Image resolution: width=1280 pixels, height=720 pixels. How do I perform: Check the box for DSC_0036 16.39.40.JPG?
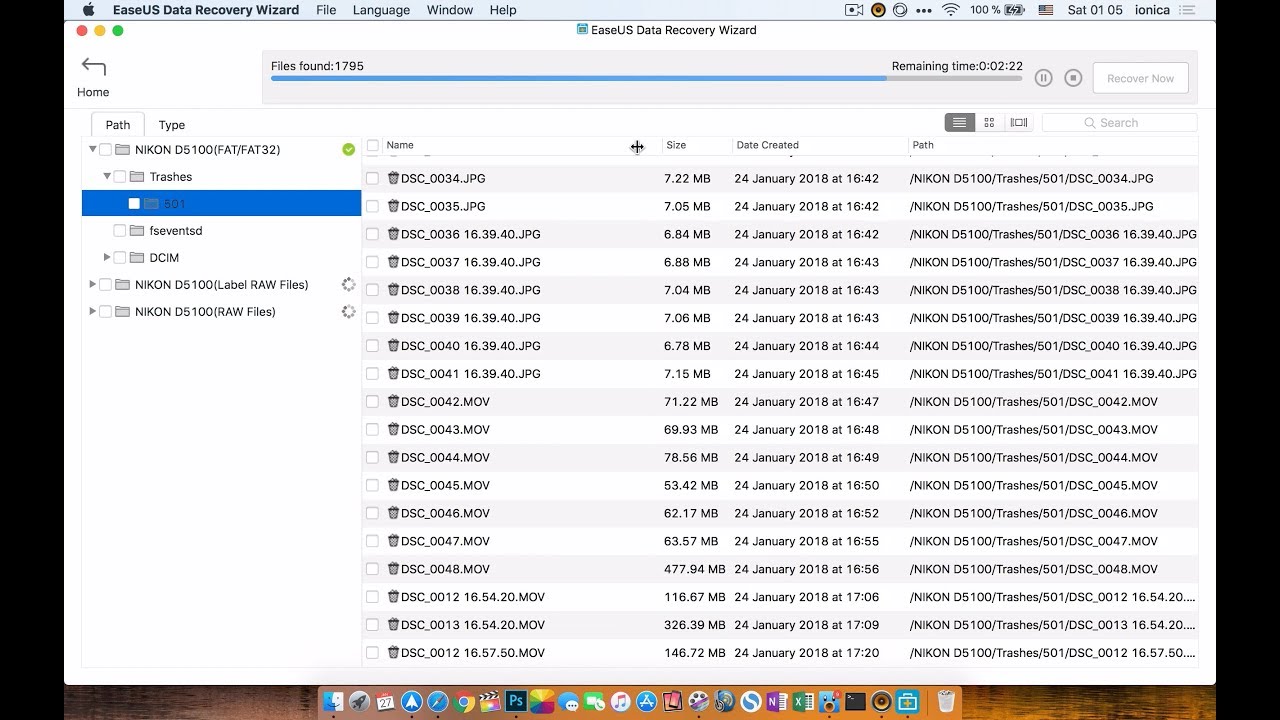[x=372, y=234]
